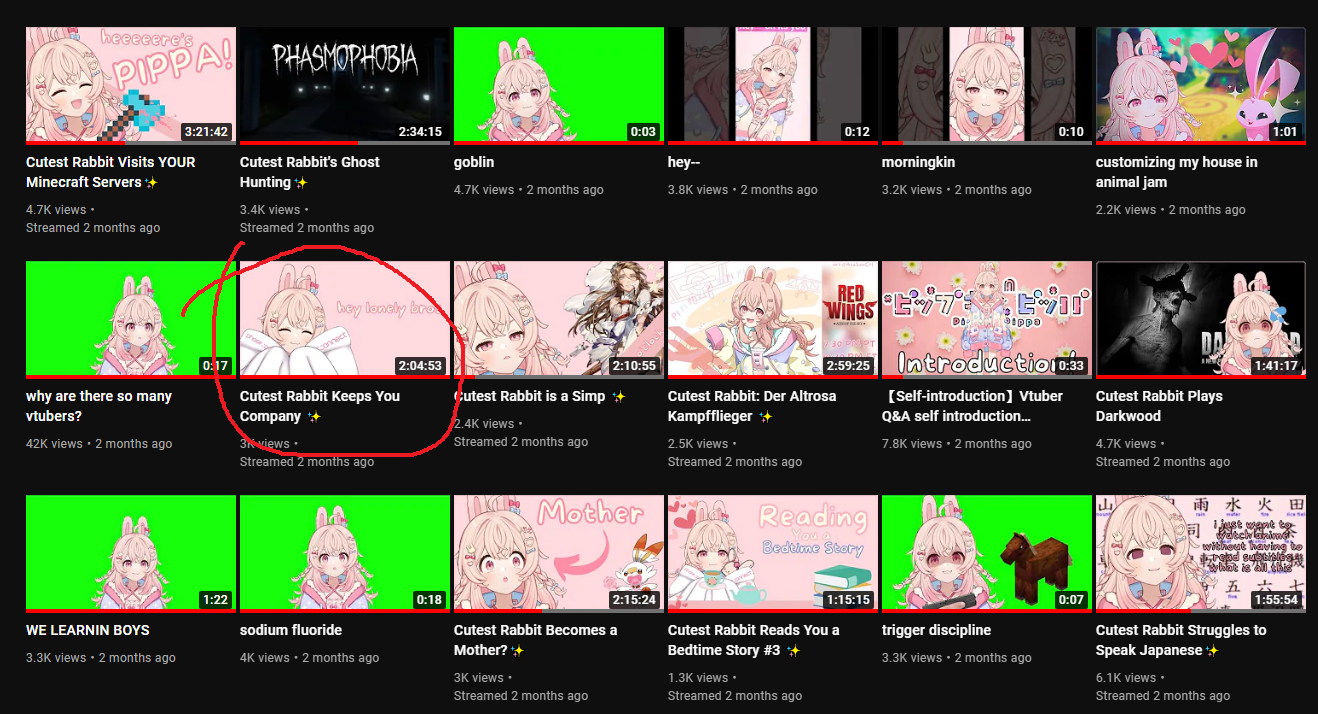Open 'Cutest Rabbit Keeps You Company' video title
The height and width of the screenshot is (714, 1318).
coord(320,406)
